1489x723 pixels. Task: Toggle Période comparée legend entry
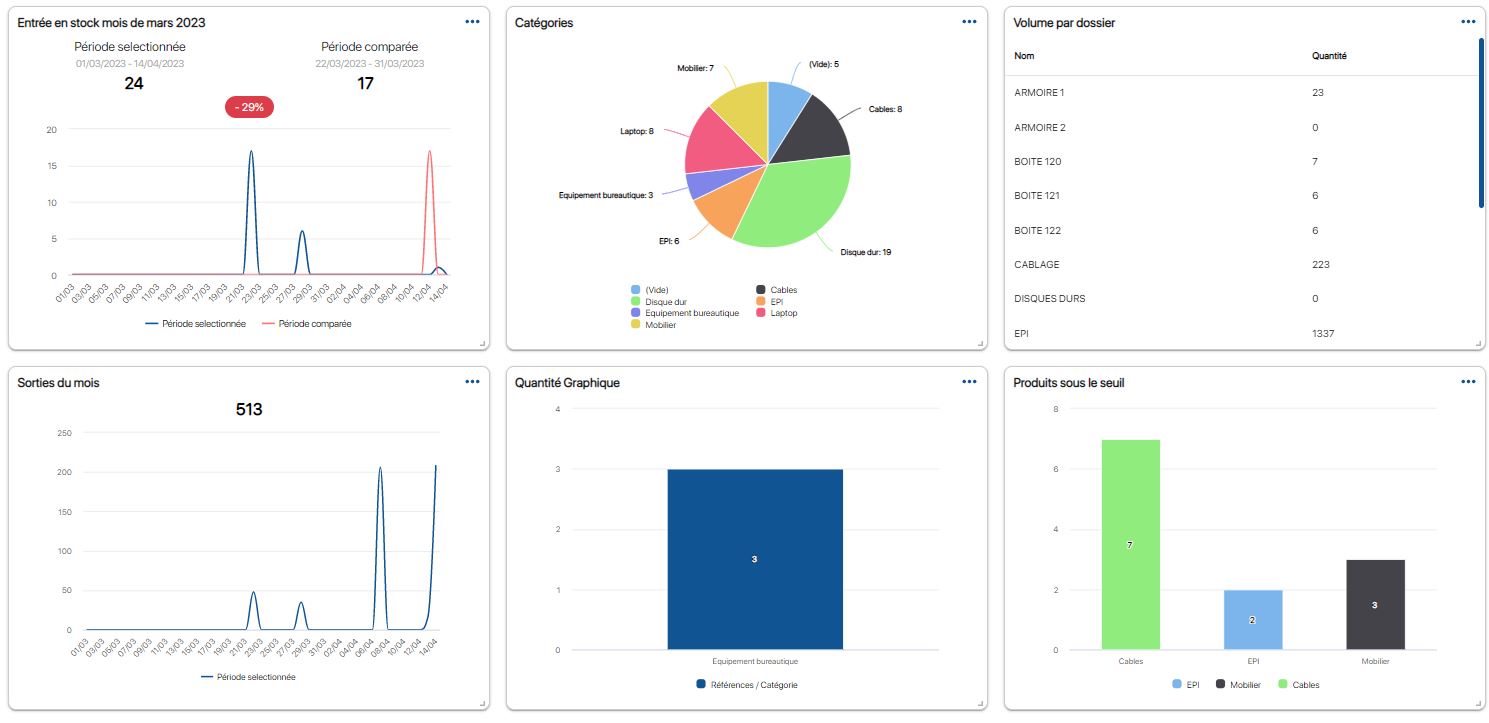[306, 324]
